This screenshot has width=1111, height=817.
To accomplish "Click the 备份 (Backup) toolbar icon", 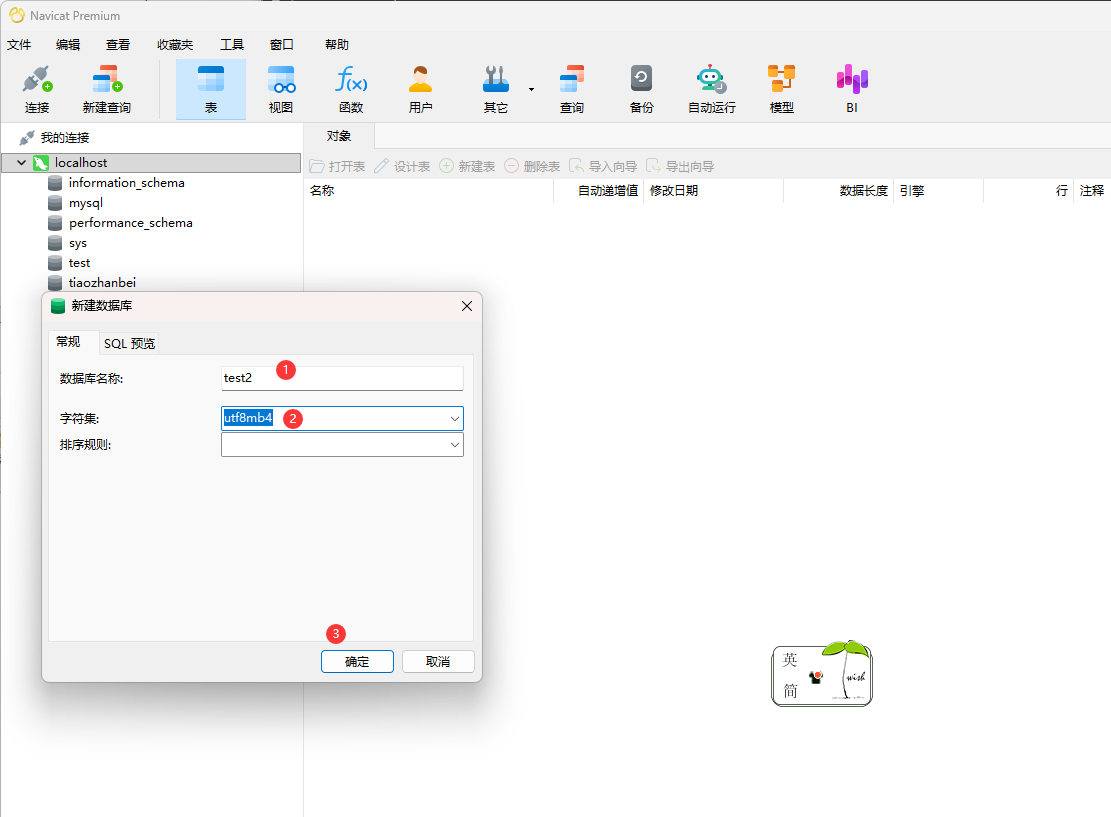I will [641, 89].
